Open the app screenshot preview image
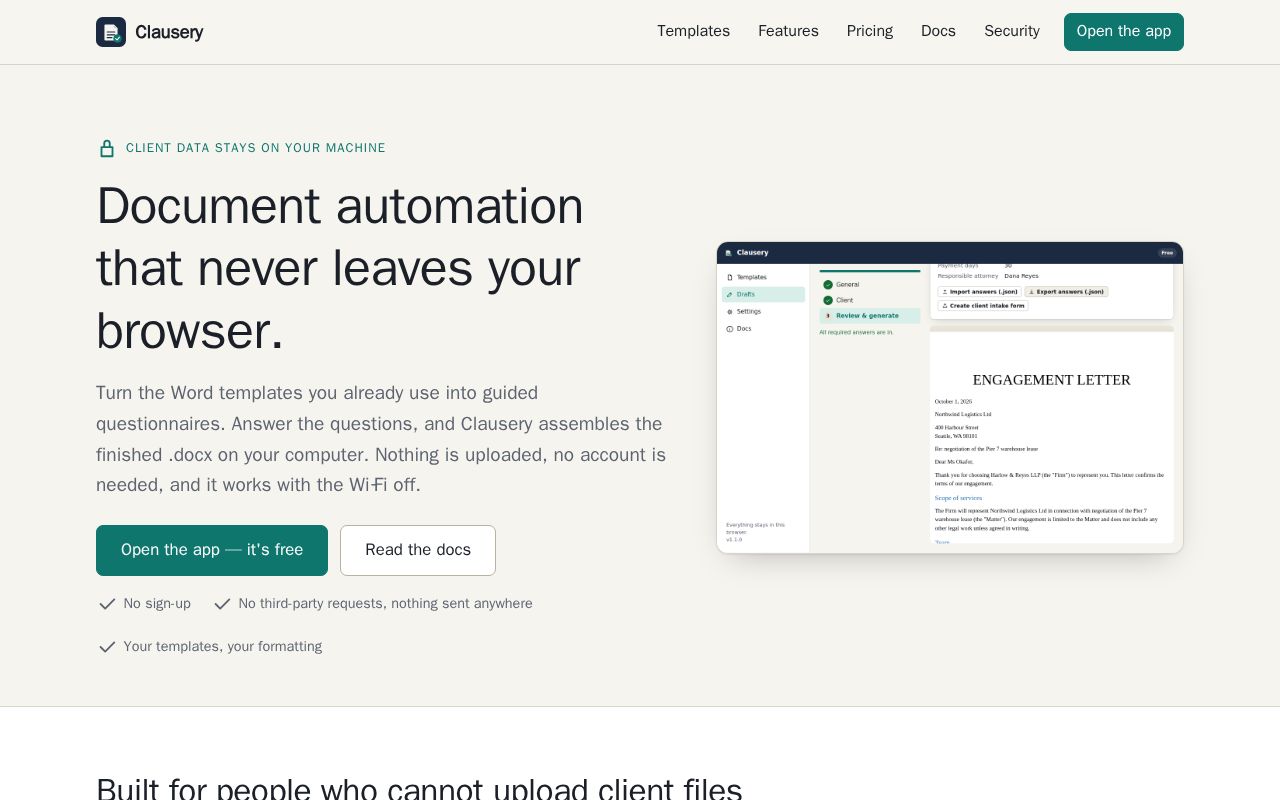This screenshot has width=1280, height=800. coord(950,398)
